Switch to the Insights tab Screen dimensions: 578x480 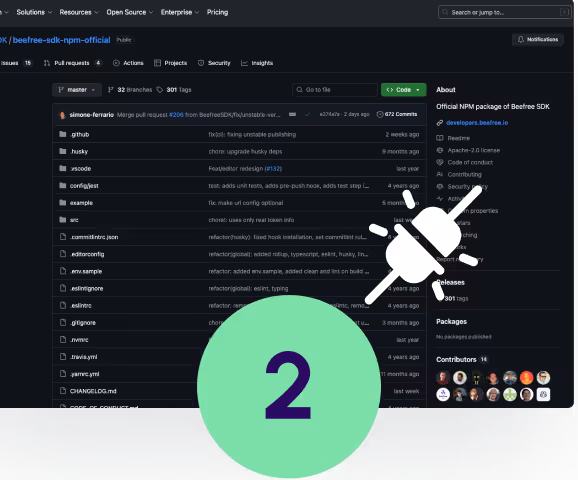(x=257, y=63)
